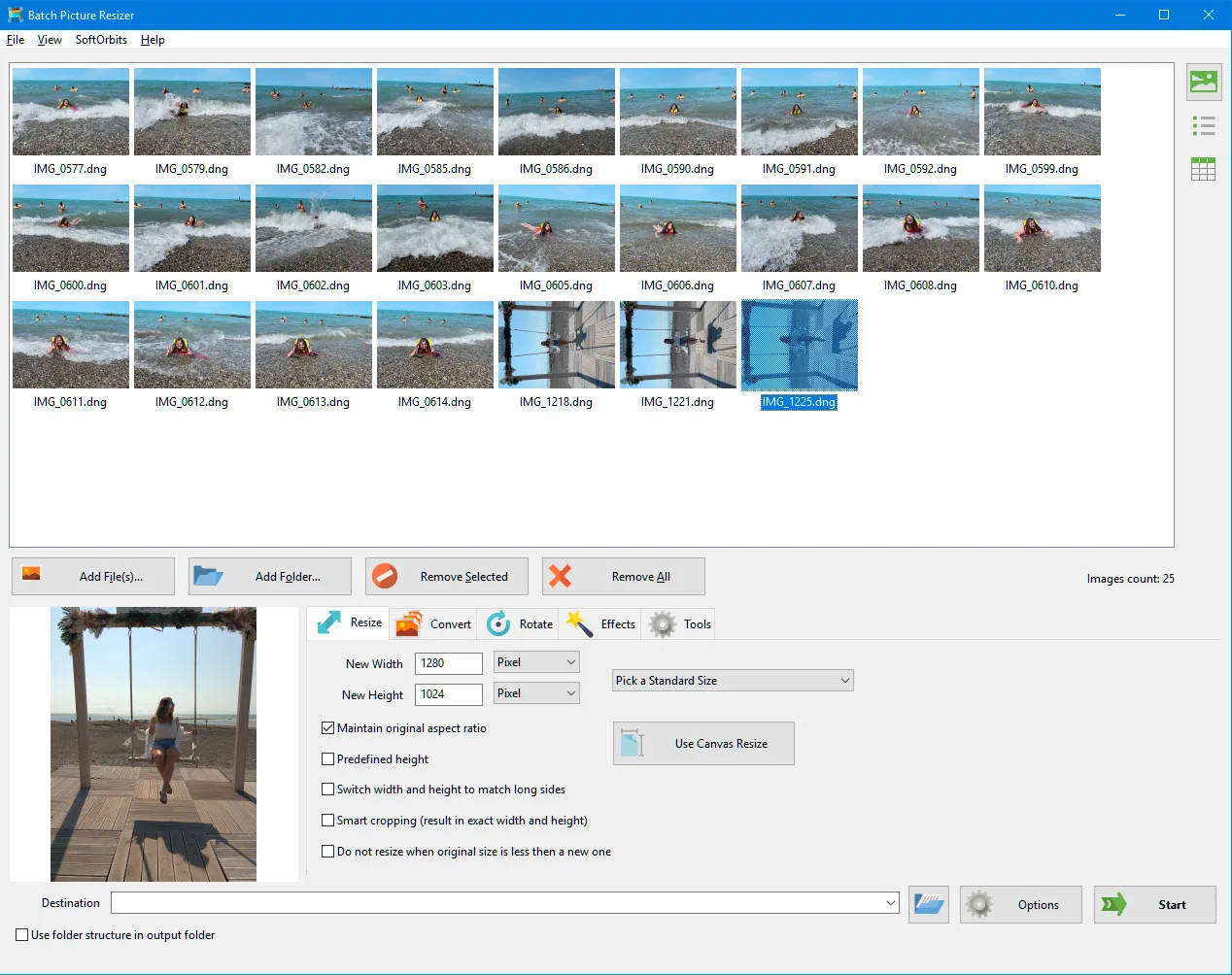Viewport: 1232px width, 975px height.
Task: Click the blue Rotate circular arrow icon
Action: 496,622
